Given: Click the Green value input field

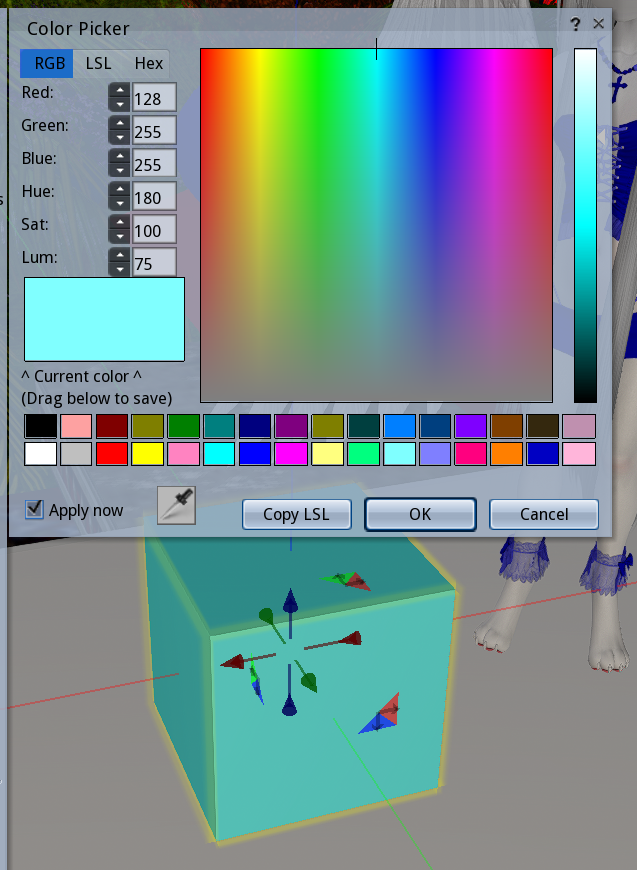Looking at the screenshot, I should pyautogui.click(x=154, y=130).
